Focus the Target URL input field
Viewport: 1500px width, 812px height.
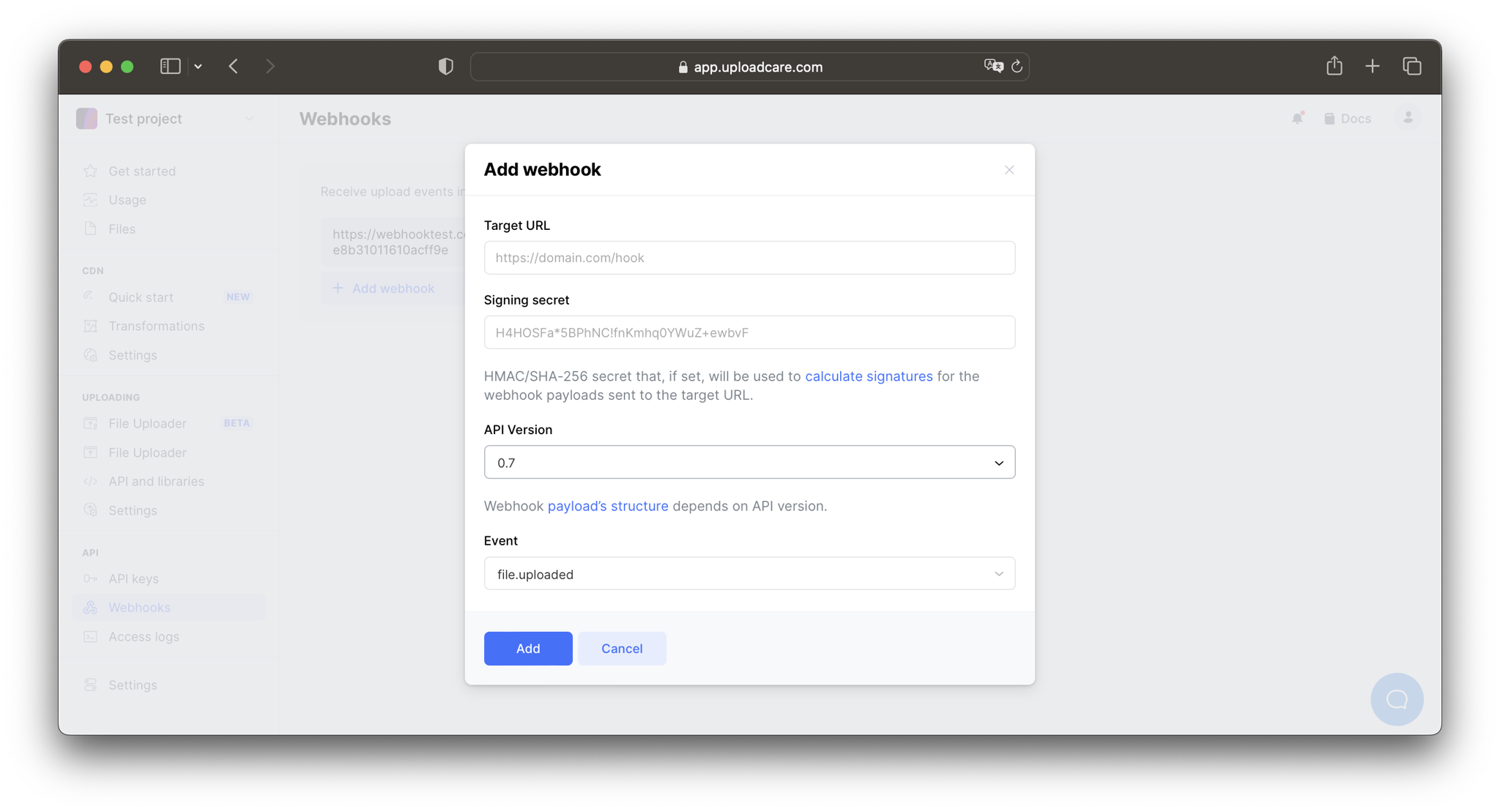point(749,258)
